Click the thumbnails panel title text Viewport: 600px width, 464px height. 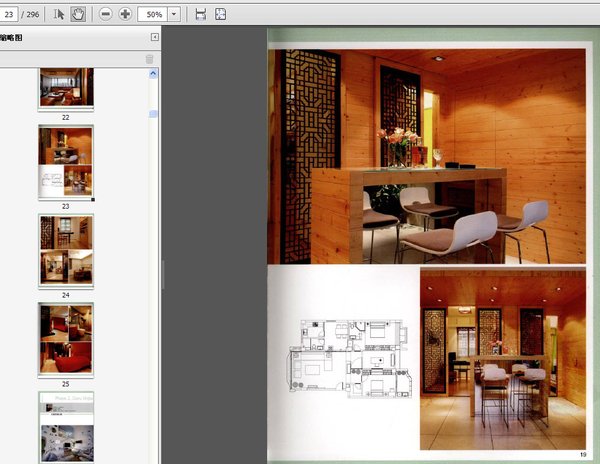[x=11, y=37]
